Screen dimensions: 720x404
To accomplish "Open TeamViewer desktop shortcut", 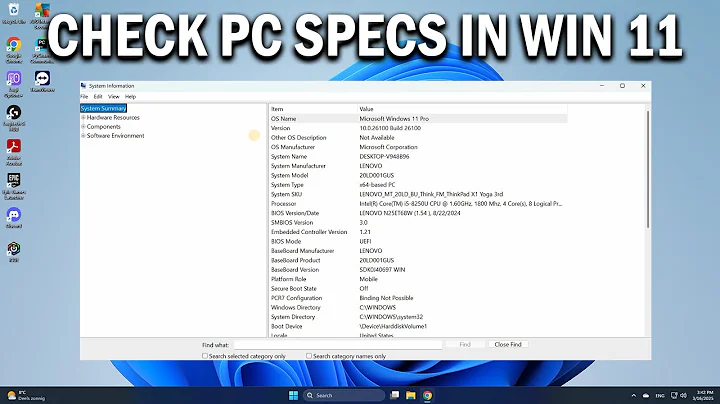I will coord(42,81).
